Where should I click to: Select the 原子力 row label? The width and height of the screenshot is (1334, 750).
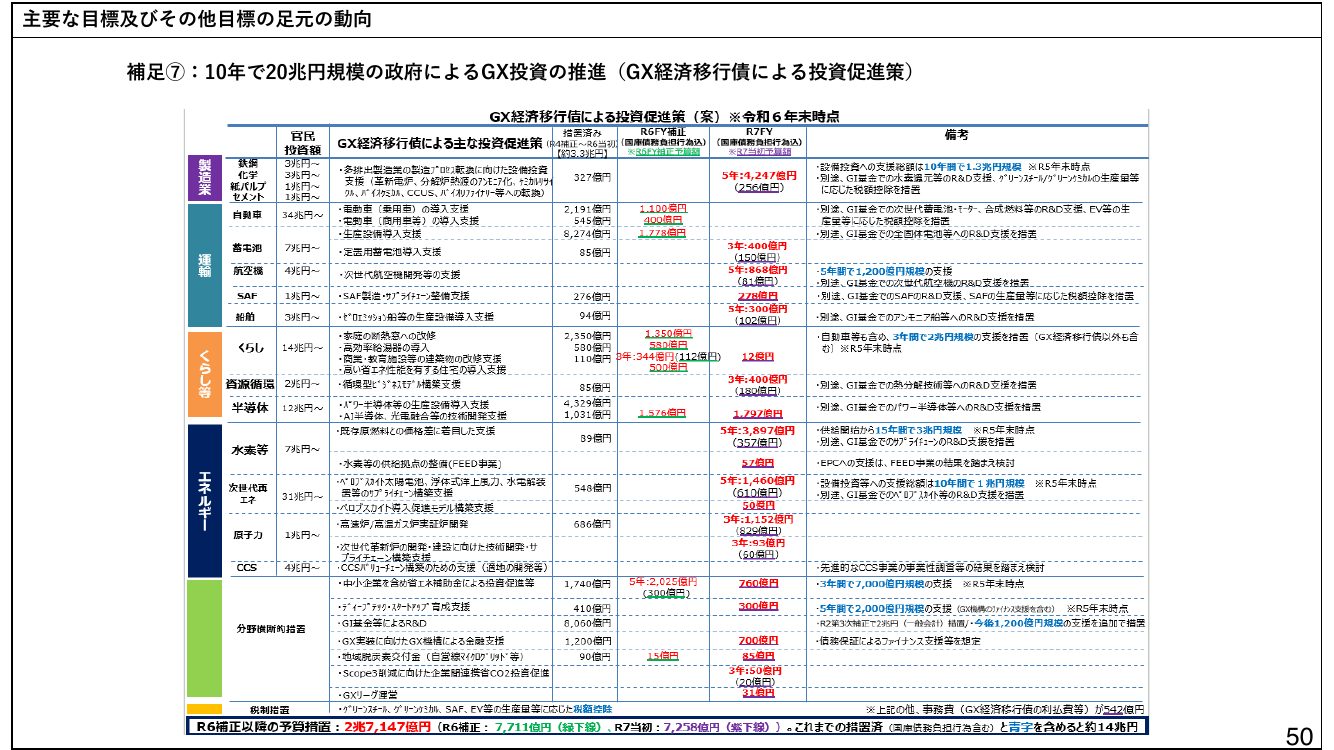246,535
